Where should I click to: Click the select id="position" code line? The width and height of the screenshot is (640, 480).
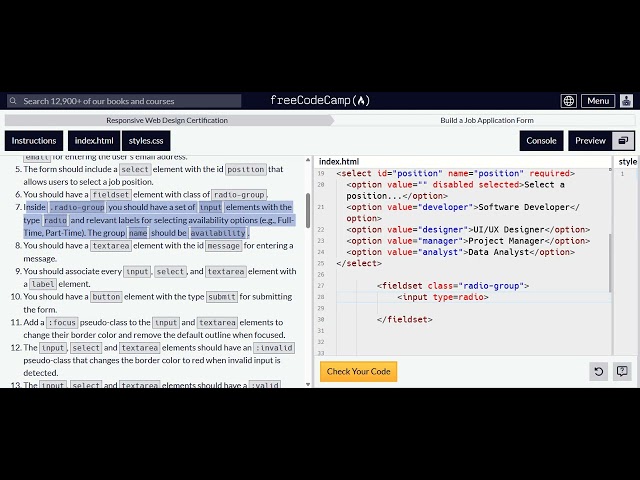(456, 173)
